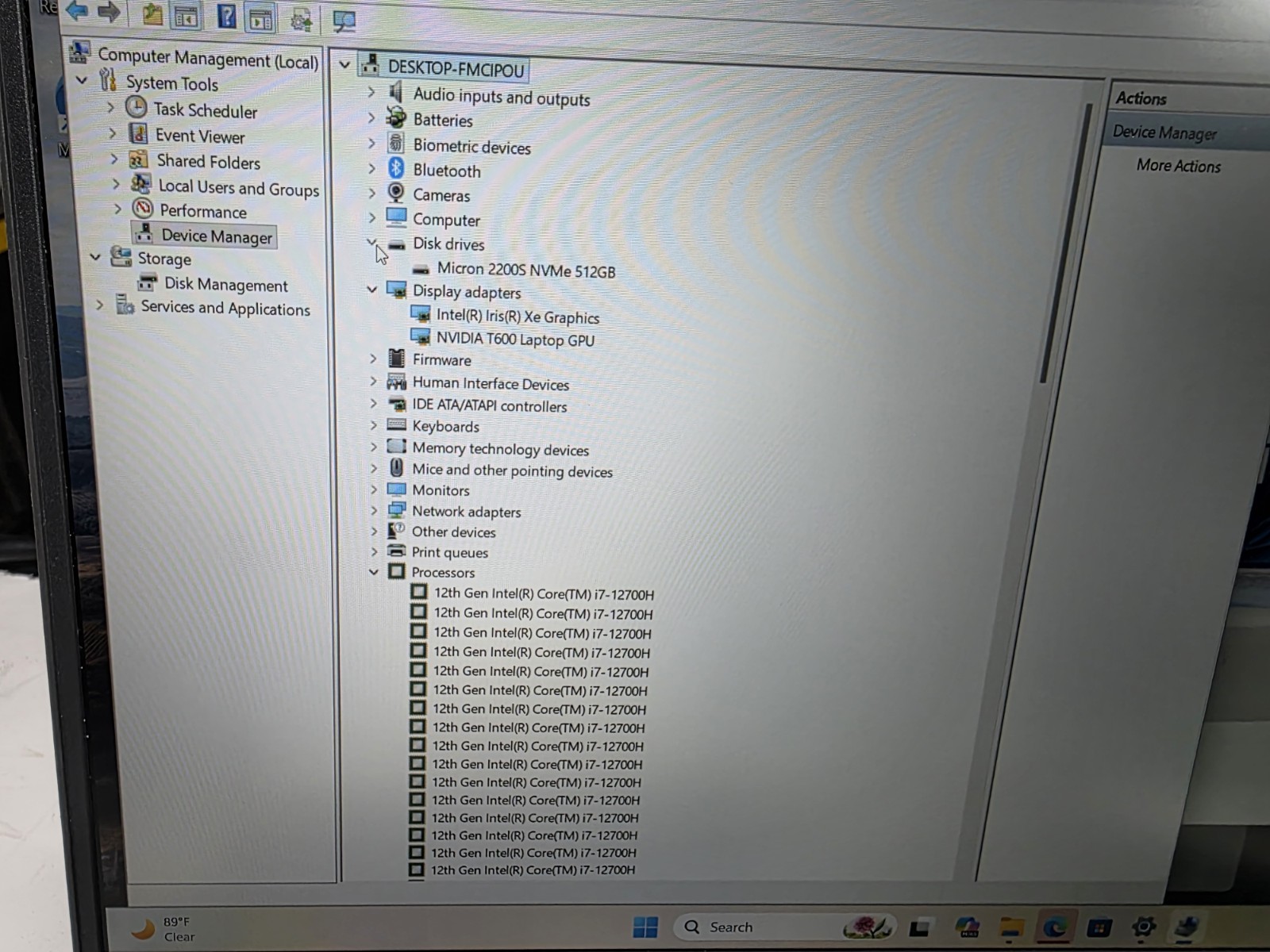Select Task Scheduler clock icon
The width and height of the screenshot is (1270, 952).
(x=136, y=106)
